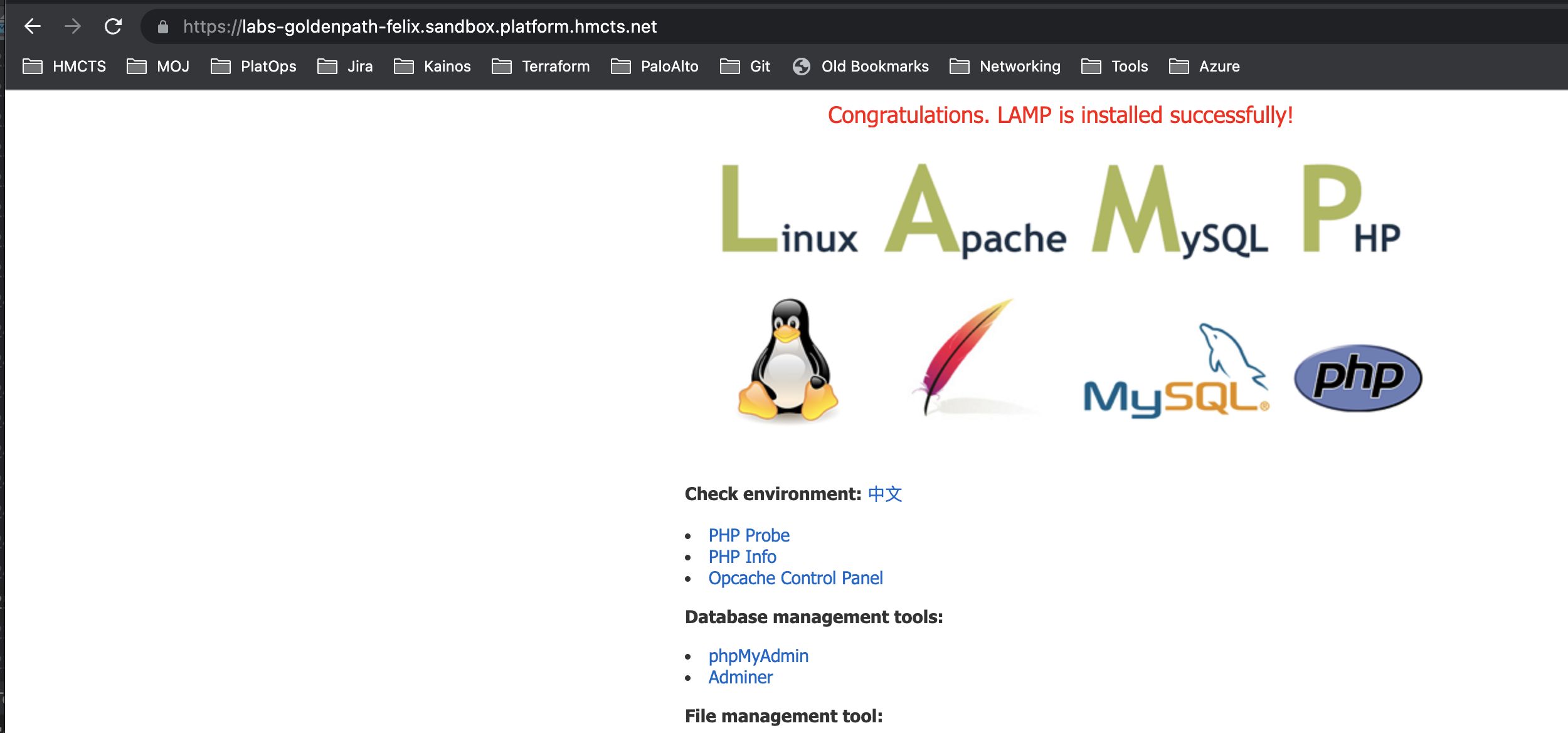Click the padlock site security icon

coord(163,26)
